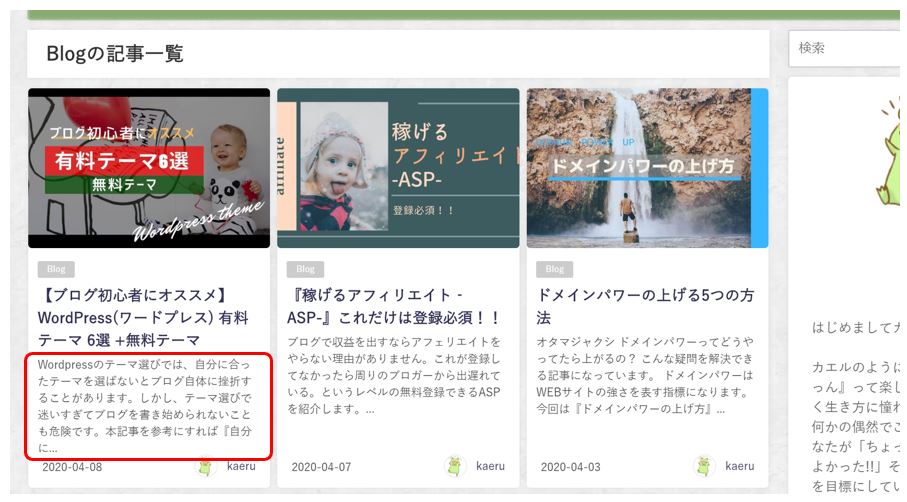Click the 検索 search field
Screen dimensions: 907x502
click(847, 48)
